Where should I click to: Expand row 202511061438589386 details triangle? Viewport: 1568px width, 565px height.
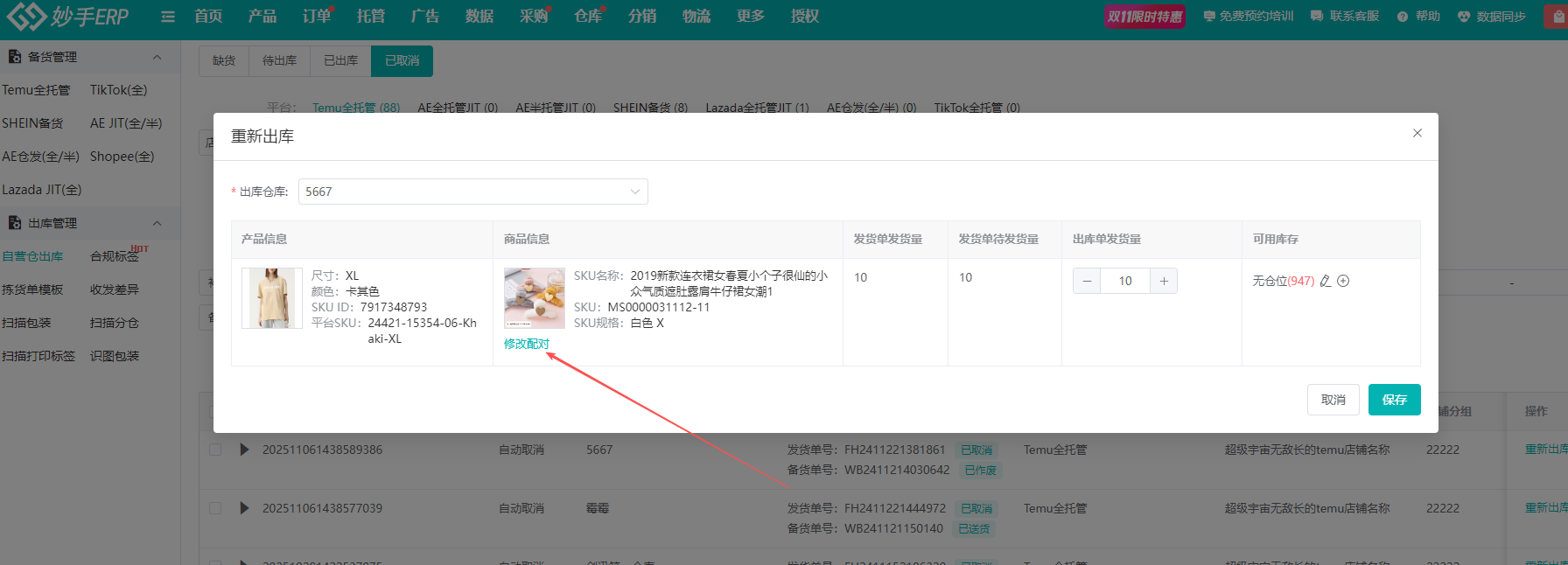[x=244, y=450]
